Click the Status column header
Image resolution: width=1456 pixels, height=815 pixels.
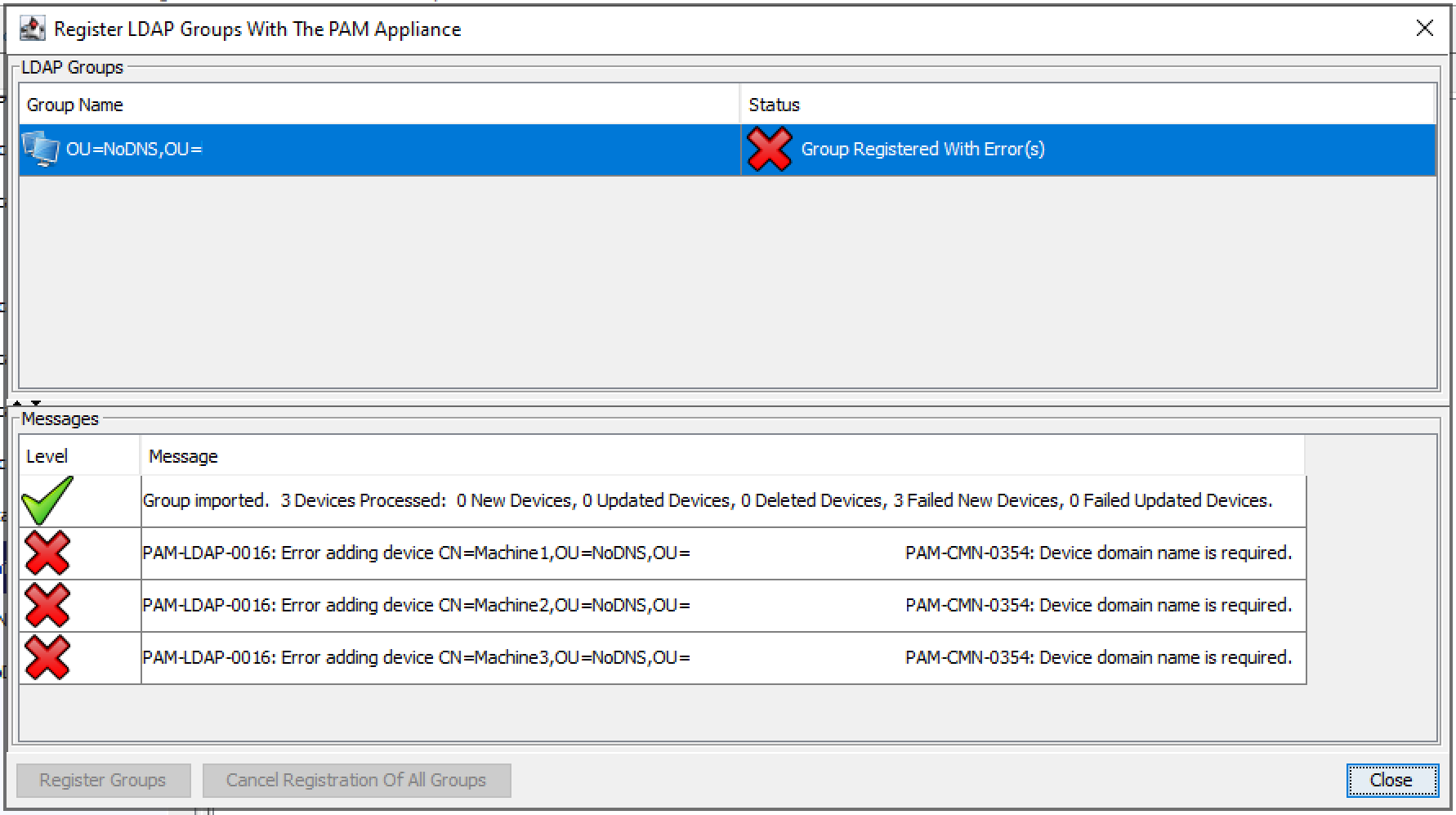(1087, 105)
